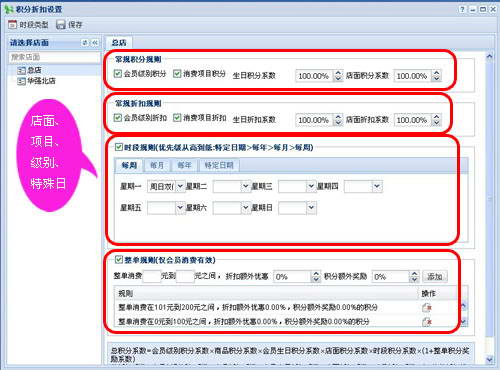Select the 101元到200元 rule text
The image size is (500, 370).
coord(248,307)
